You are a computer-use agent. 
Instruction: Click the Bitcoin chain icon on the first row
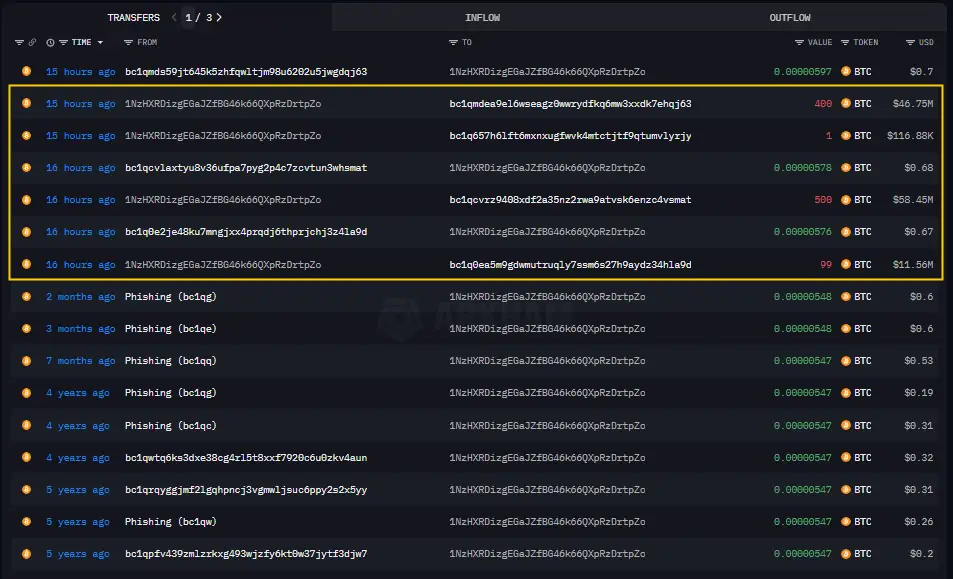pyautogui.click(x=26, y=72)
